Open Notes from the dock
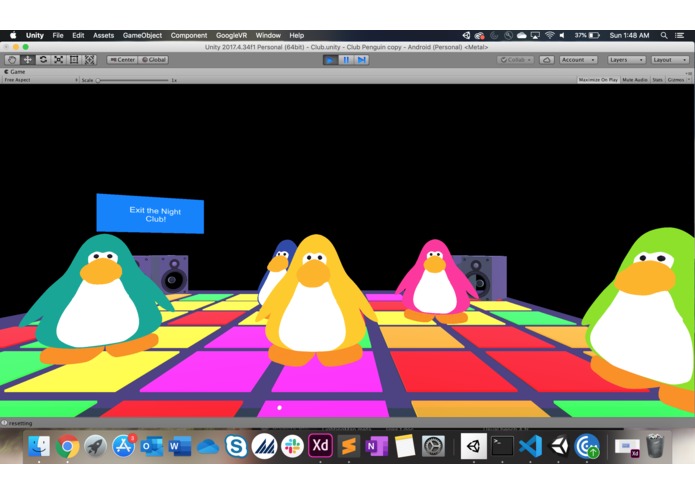Viewport: 695px width, 494px height. [405, 446]
